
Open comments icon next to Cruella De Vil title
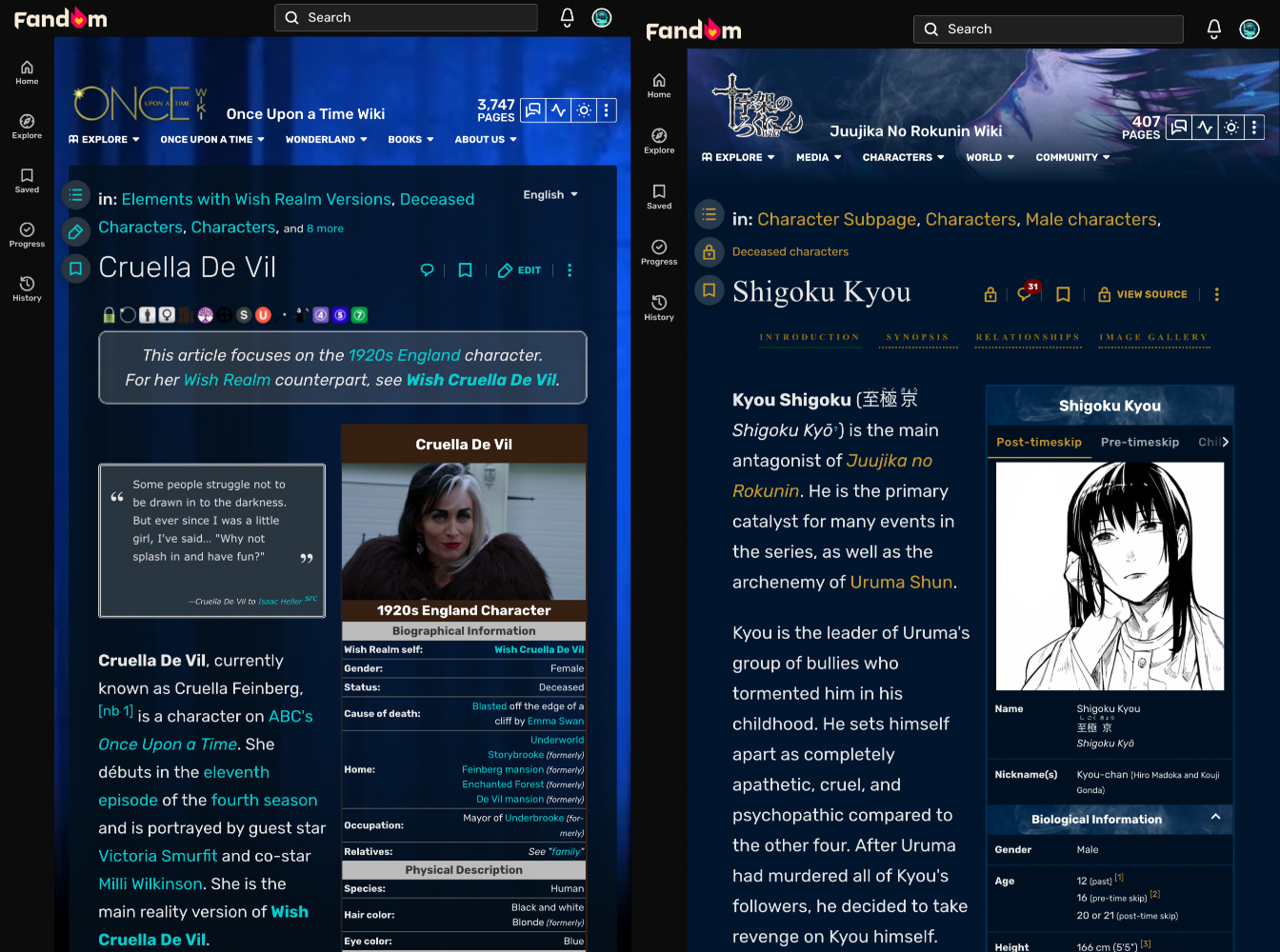[428, 270]
